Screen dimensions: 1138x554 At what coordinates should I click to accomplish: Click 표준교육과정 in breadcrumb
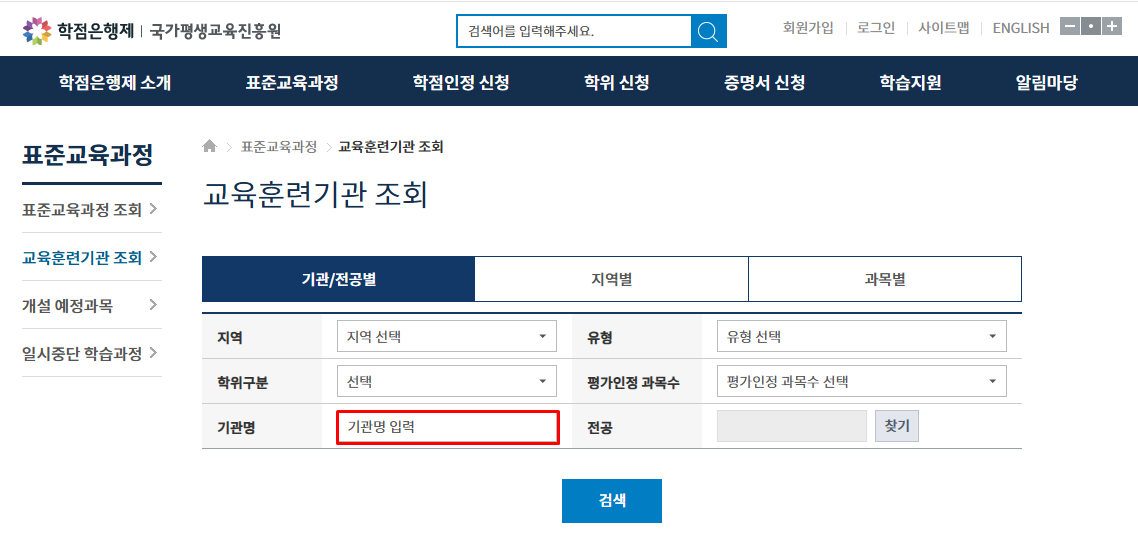279,147
